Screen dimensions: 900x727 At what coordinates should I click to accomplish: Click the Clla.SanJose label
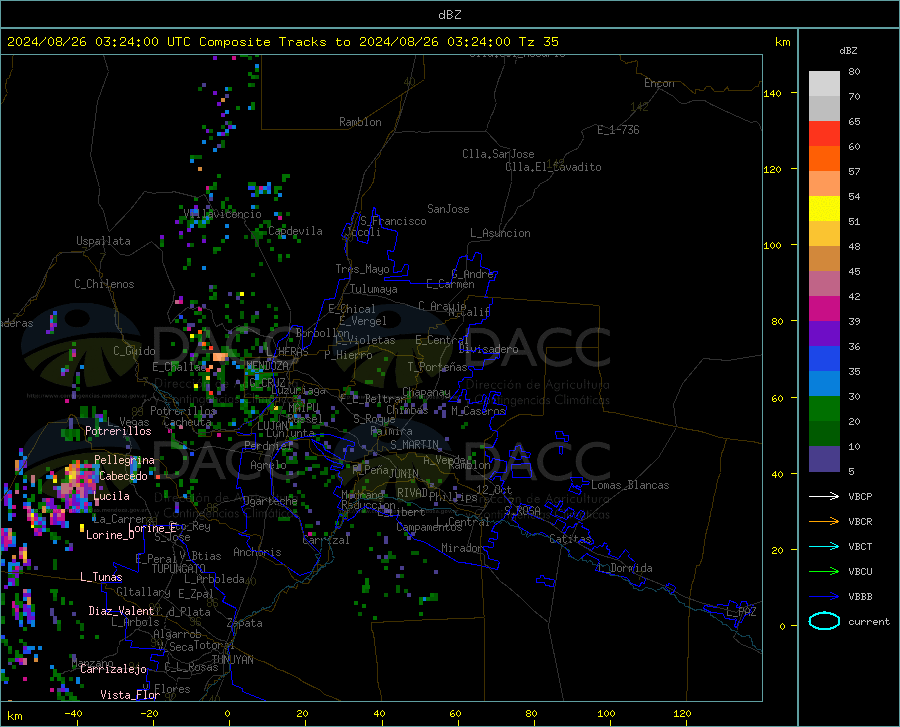pos(498,154)
